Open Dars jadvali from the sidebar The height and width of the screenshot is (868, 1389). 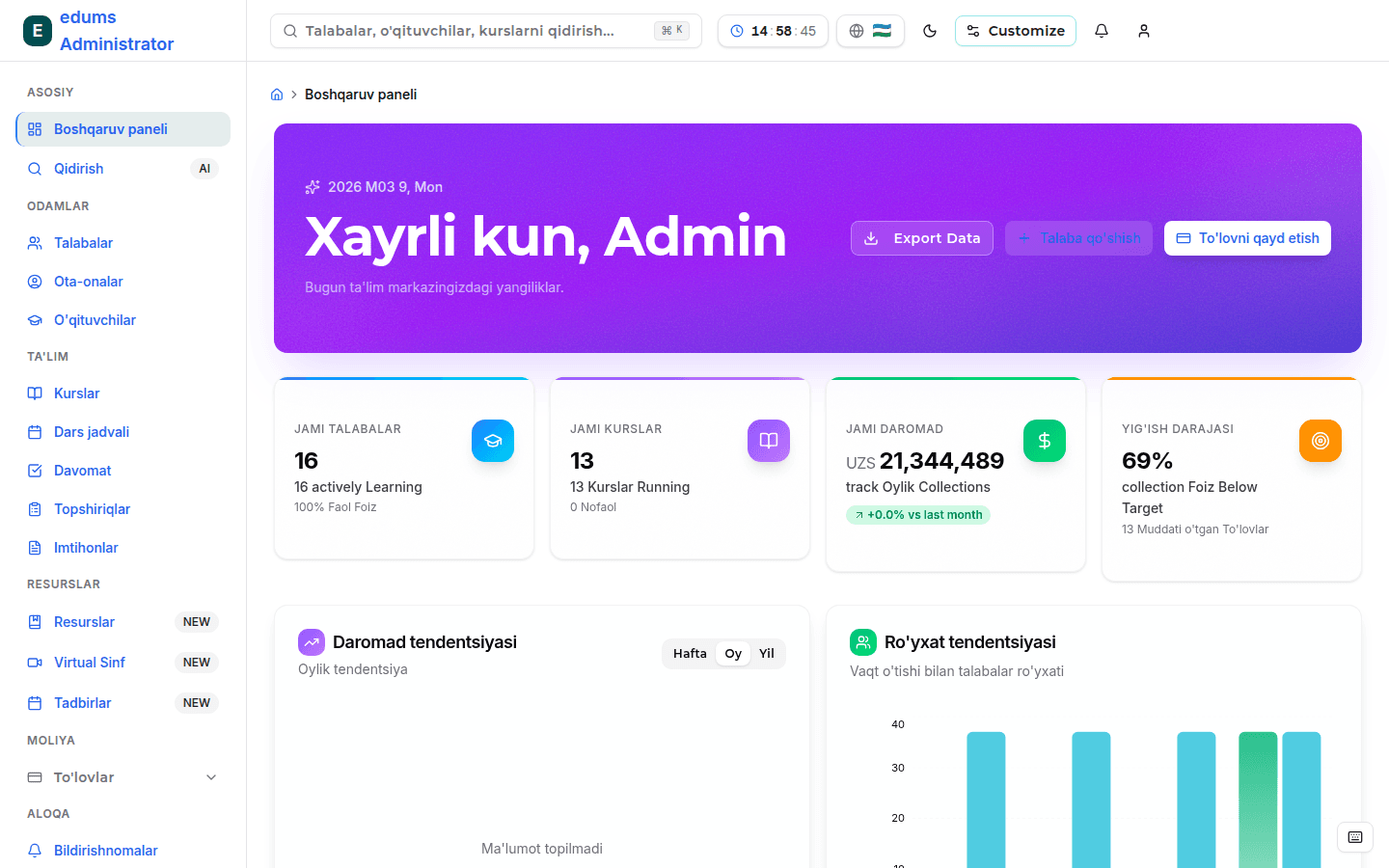click(x=91, y=431)
